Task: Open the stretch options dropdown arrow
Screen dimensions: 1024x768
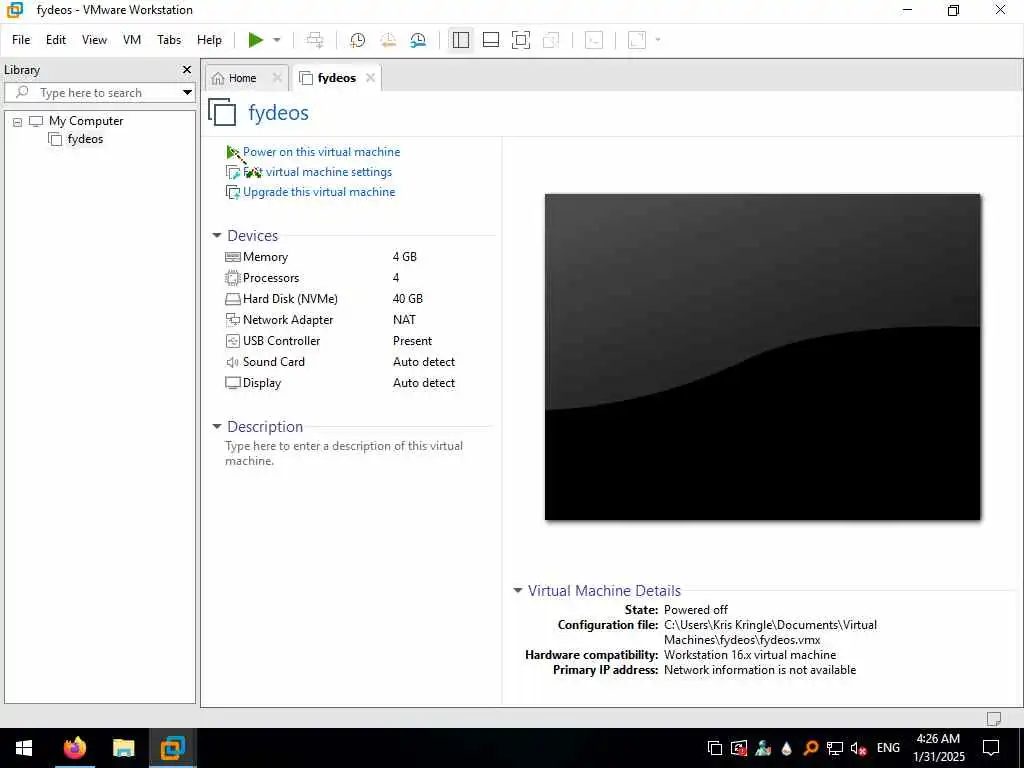Action: pos(658,40)
